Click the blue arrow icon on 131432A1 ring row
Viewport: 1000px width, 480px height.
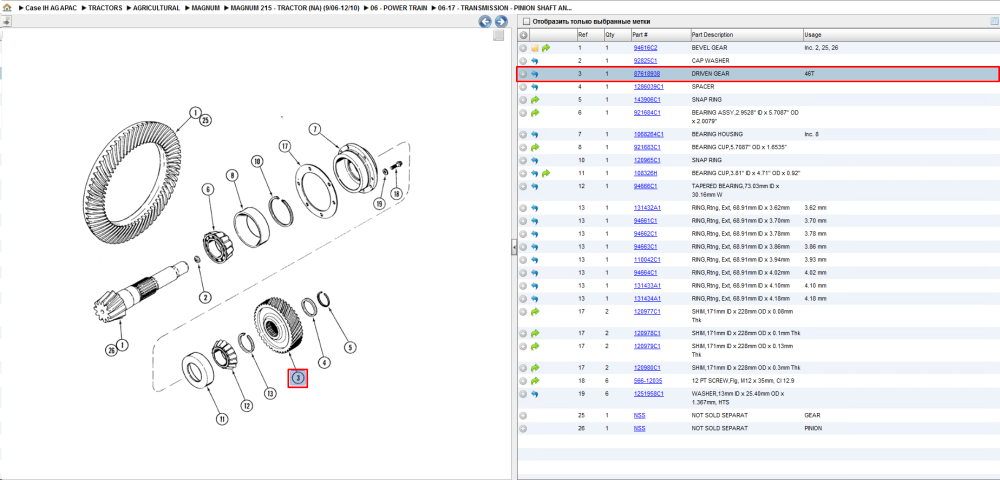pos(535,208)
